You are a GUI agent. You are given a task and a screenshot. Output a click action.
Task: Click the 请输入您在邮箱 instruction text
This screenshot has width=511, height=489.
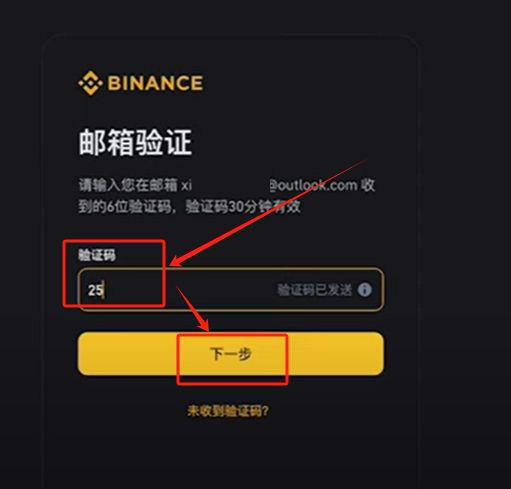click(128, 185)
